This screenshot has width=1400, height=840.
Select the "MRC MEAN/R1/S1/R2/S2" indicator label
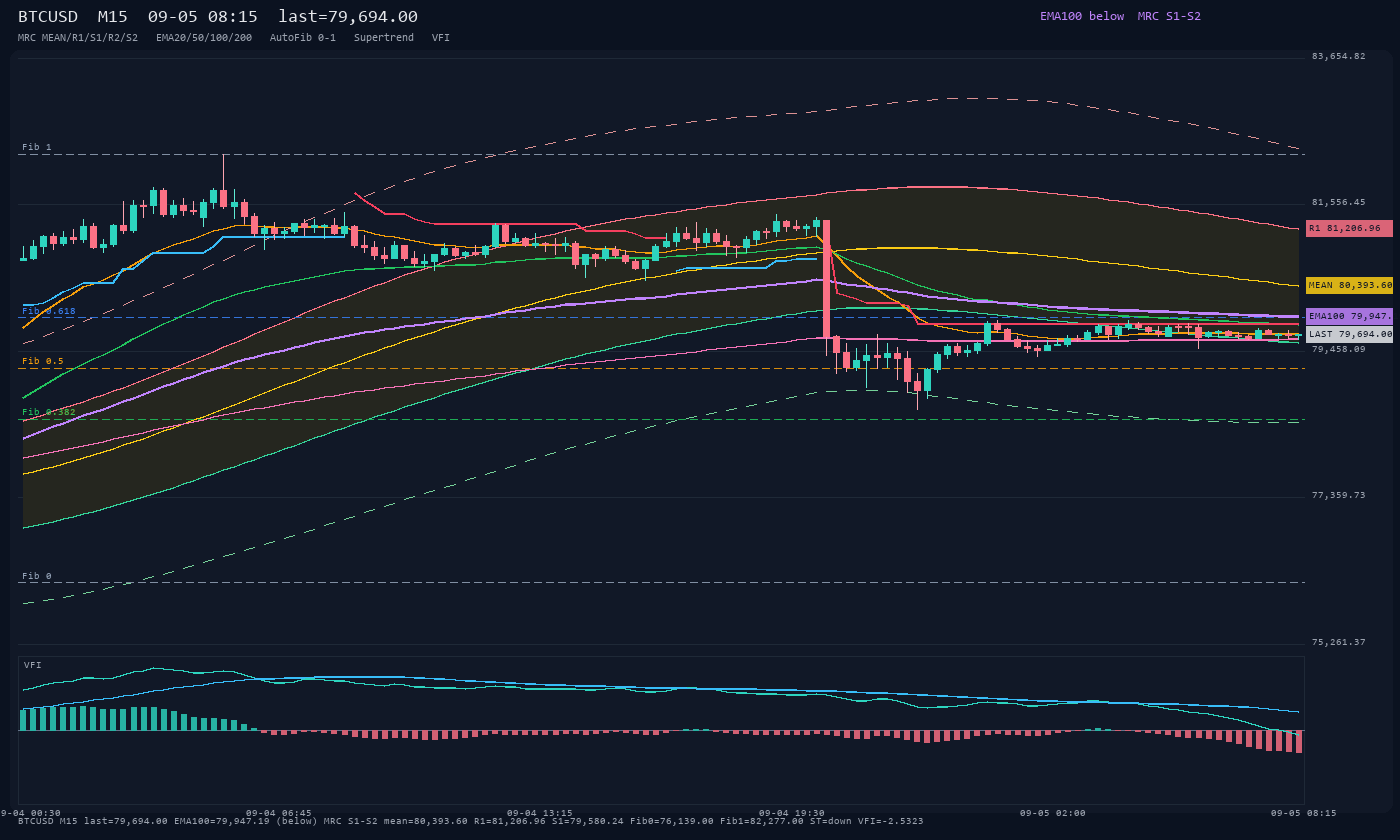[78, 38]
